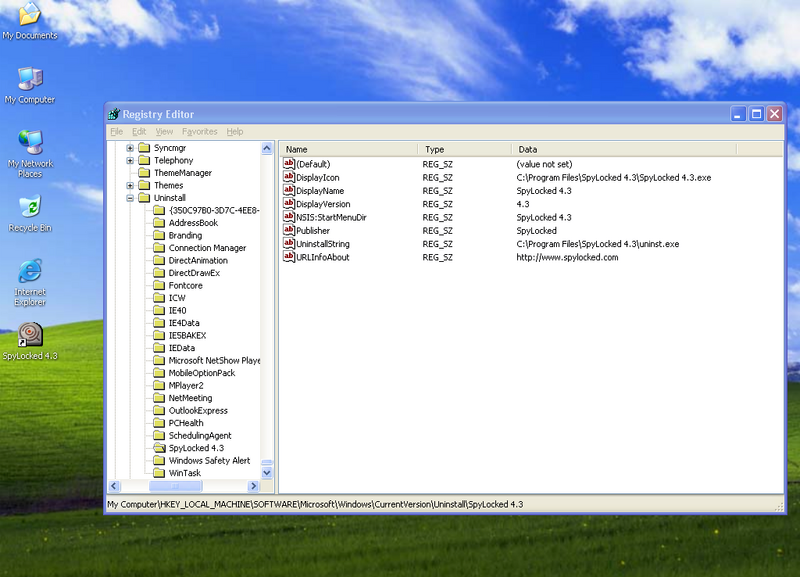Close the Registry Editor window

[x=774, y=114]
